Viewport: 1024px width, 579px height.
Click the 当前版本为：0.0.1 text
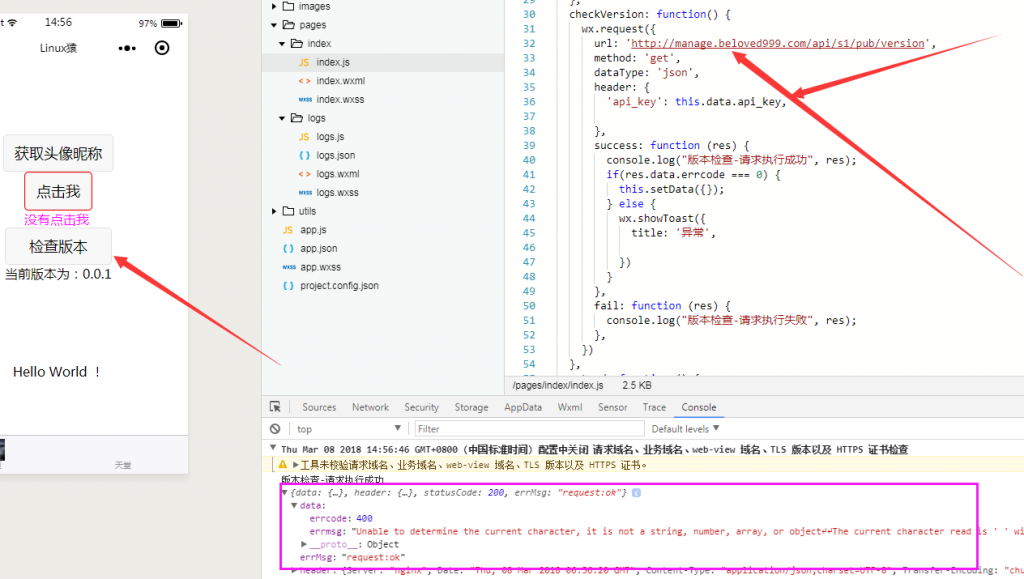pos(58,274)
